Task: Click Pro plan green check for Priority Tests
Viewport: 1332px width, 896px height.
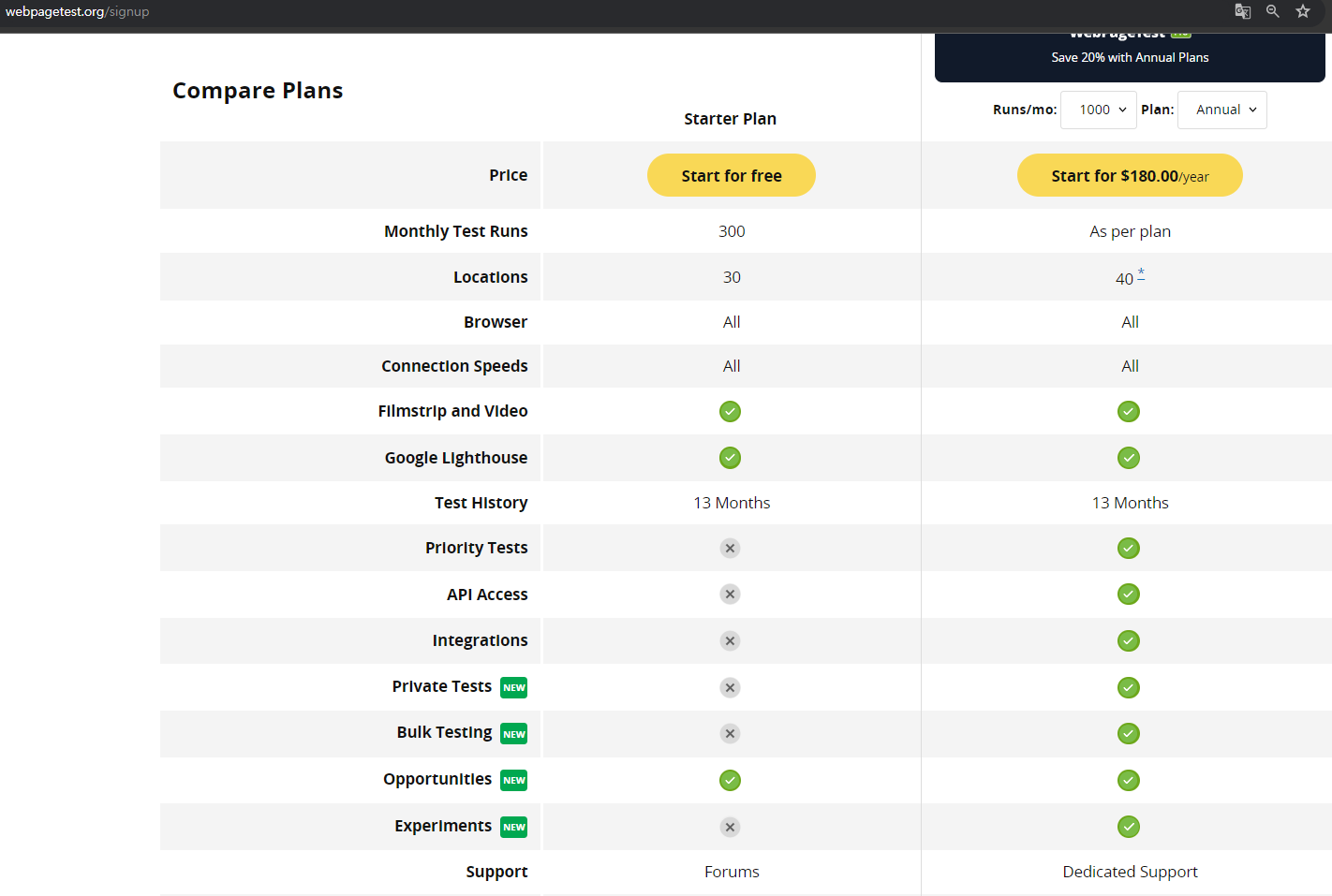Action: 1129,548
